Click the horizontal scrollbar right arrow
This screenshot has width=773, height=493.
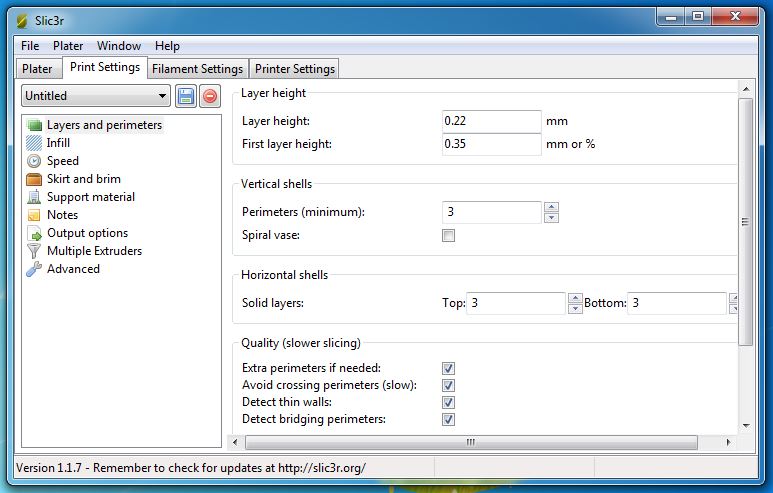[728, 442]
